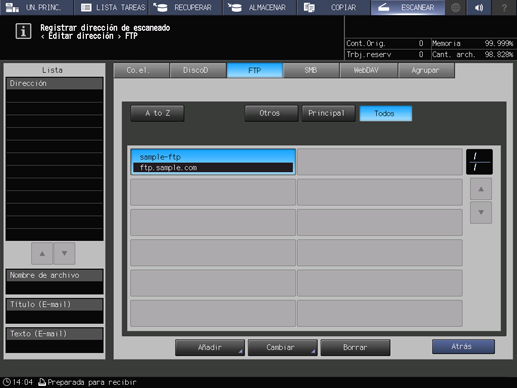Open the ALMACENAR store screen

260,7
